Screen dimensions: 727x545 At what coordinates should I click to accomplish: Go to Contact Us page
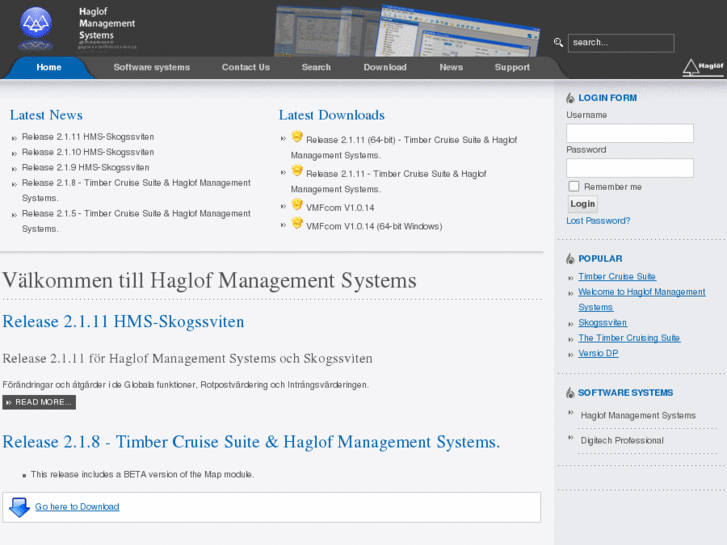point(246,67)
